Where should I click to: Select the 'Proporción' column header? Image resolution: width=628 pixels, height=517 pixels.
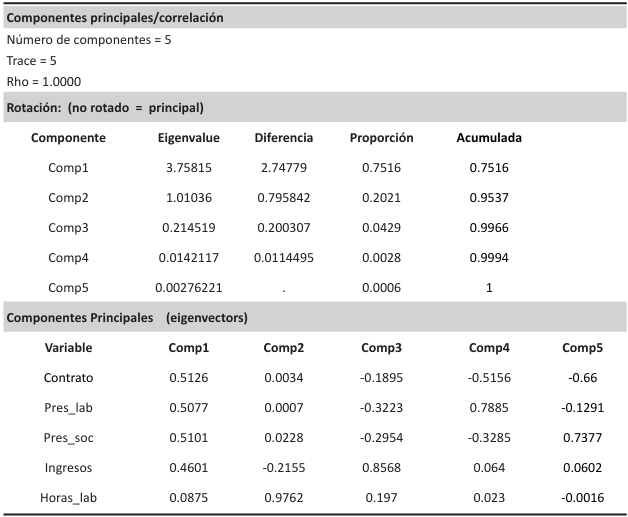coord(381,138)
